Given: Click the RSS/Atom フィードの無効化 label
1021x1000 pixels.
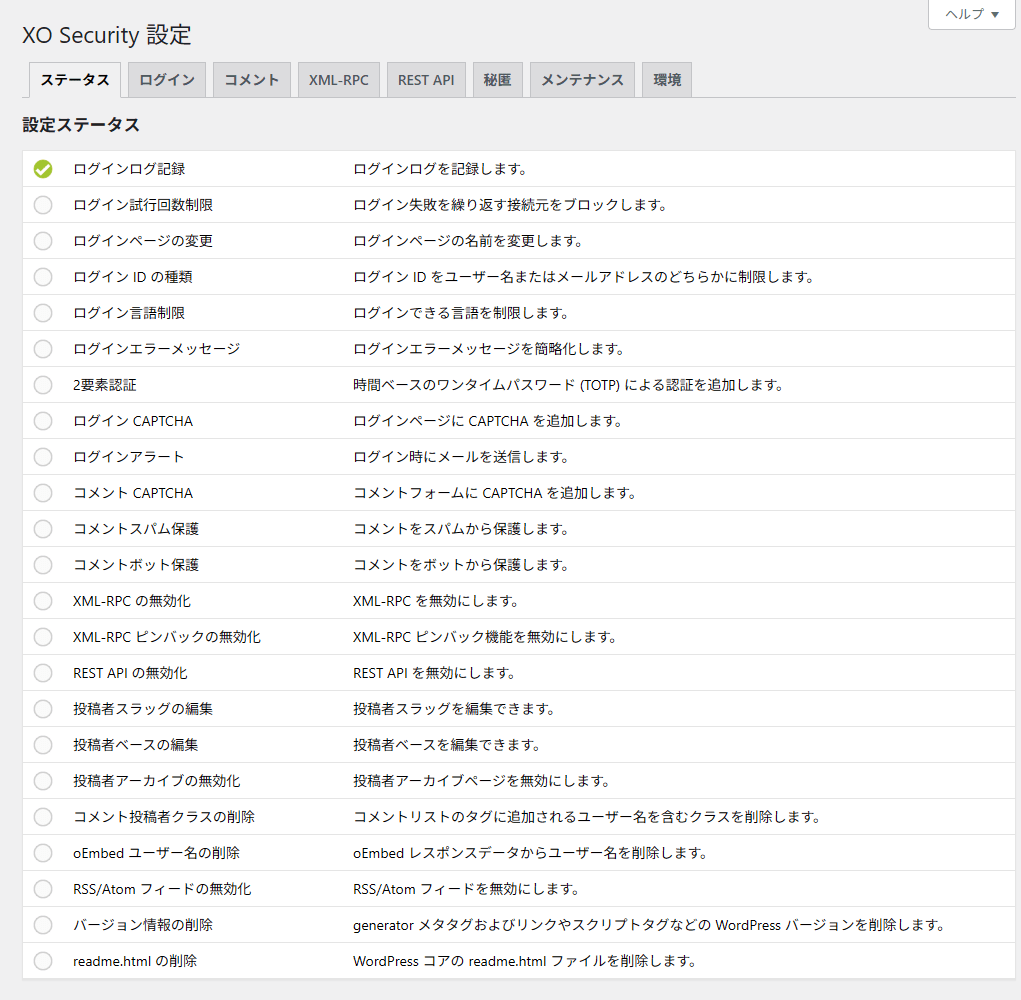Looking at the screenshot, I should click(x=162, y=889).
